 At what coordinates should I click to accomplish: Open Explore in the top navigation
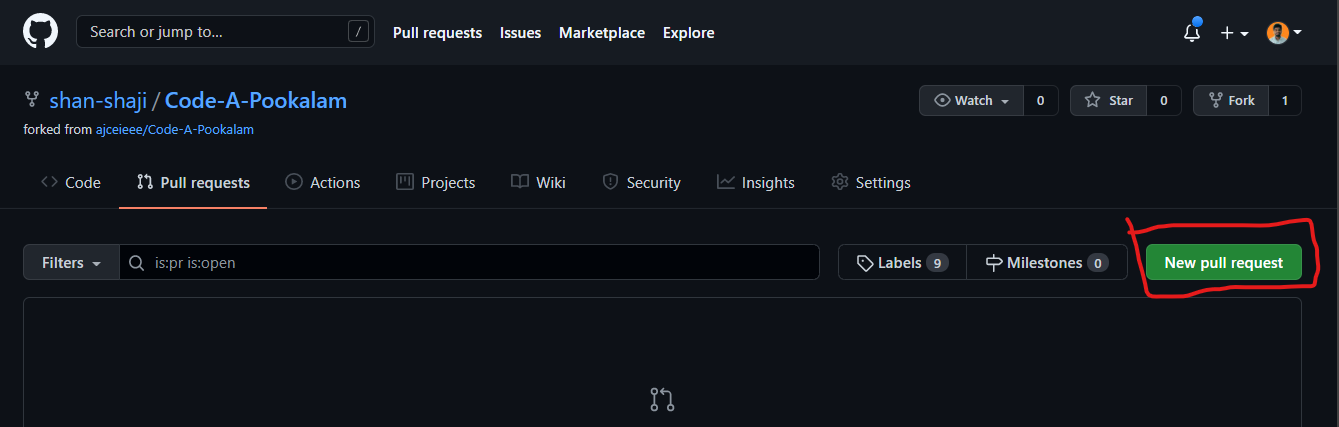point(688,33)
